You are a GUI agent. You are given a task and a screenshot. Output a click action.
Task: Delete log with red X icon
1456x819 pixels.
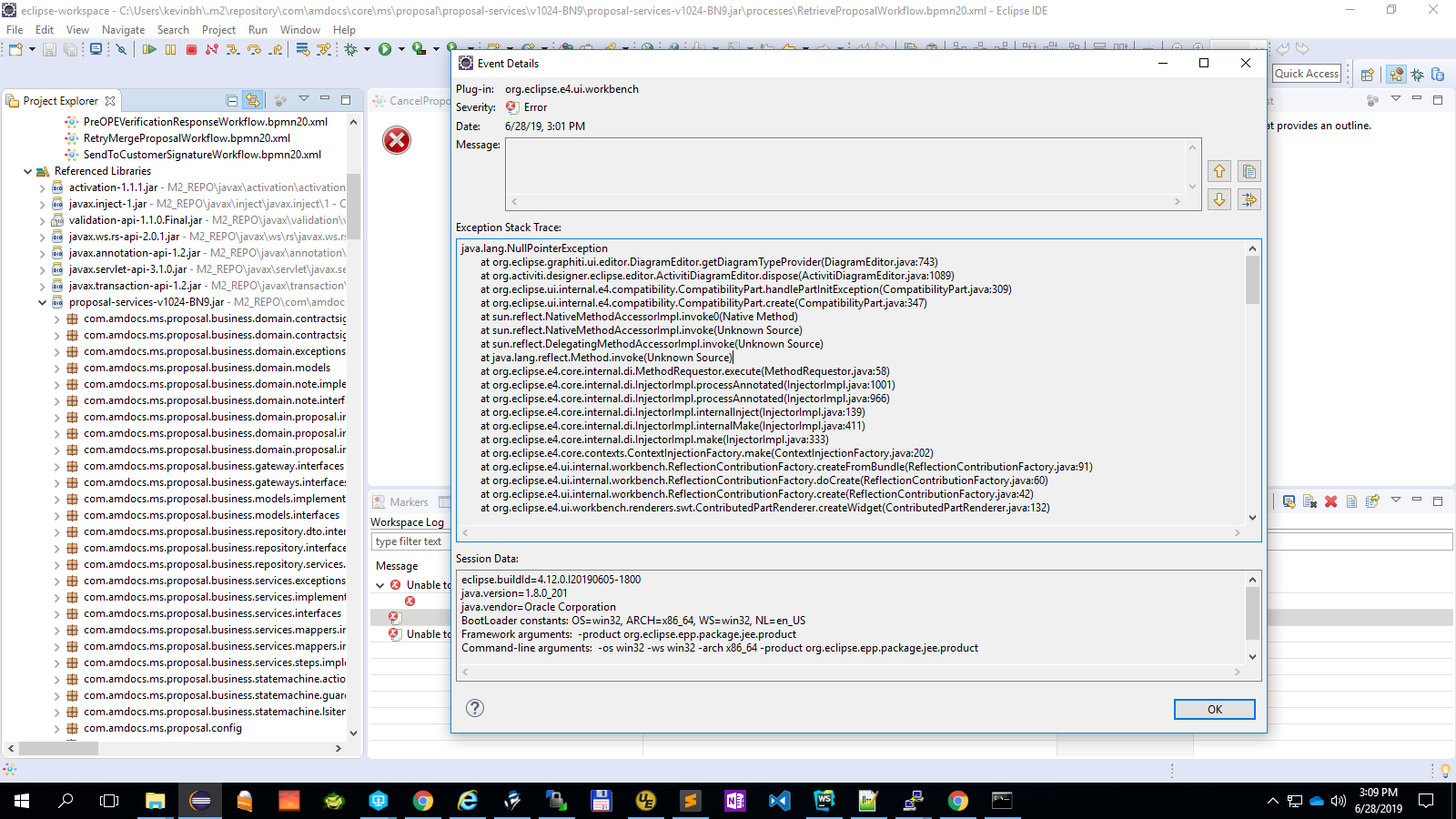1330,501
